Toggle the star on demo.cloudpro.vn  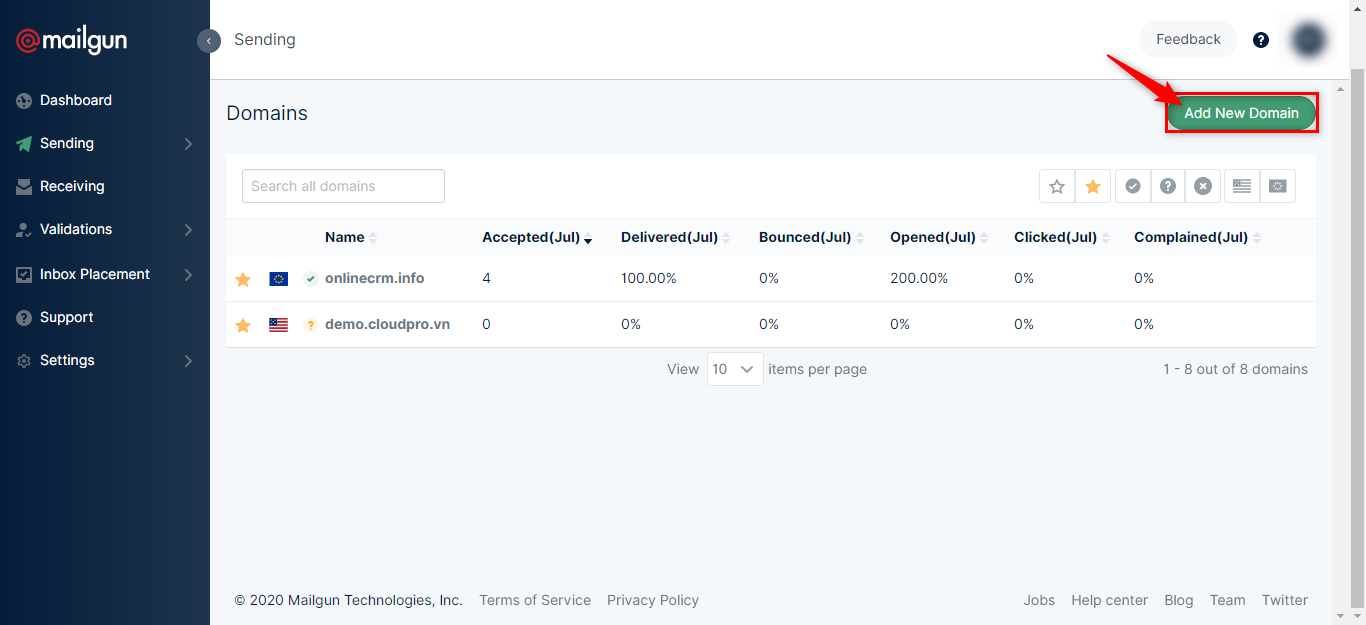pyautogui.click(x=243, y=324)
